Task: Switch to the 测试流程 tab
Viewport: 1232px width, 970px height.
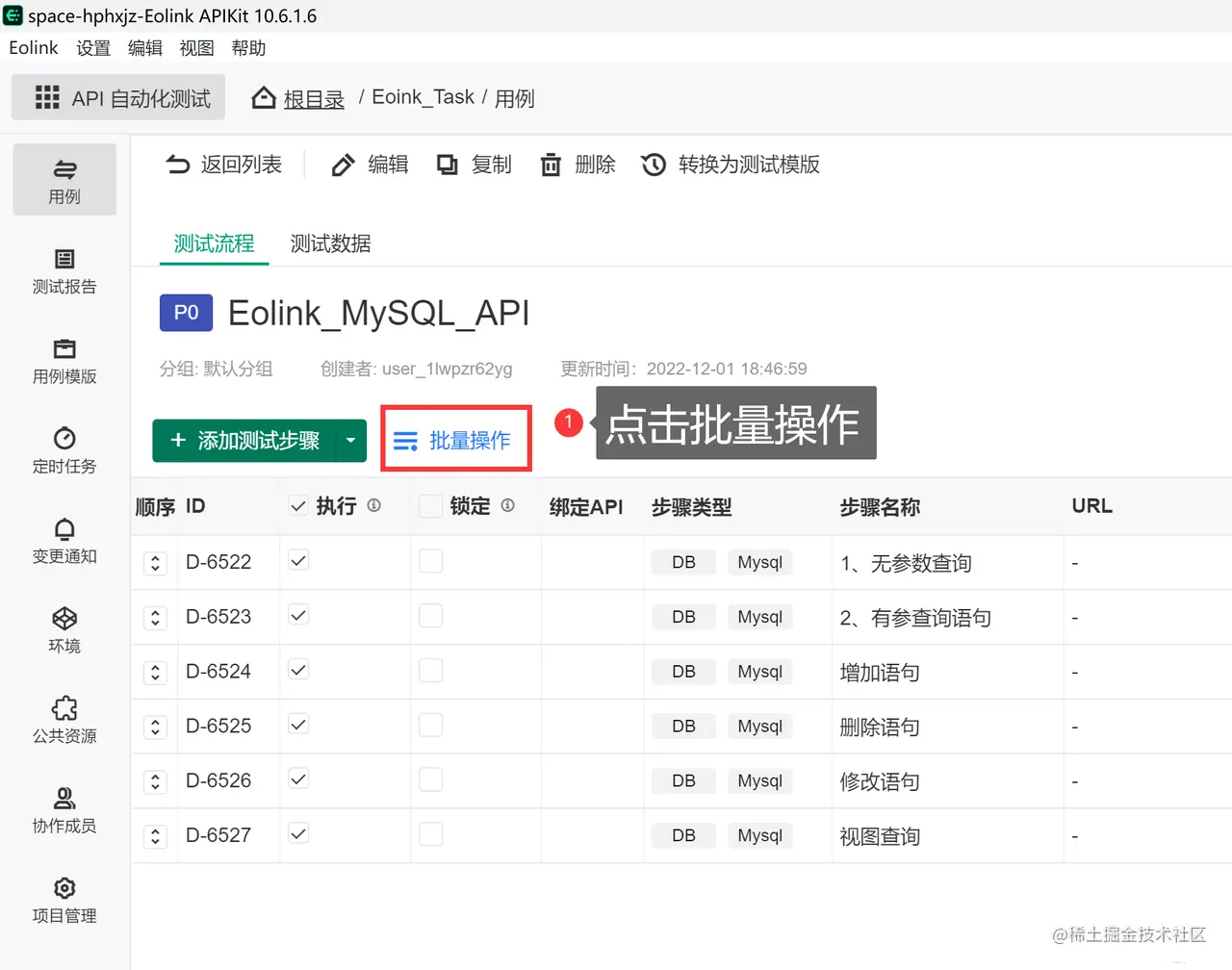Action: (x=214, y=243)
